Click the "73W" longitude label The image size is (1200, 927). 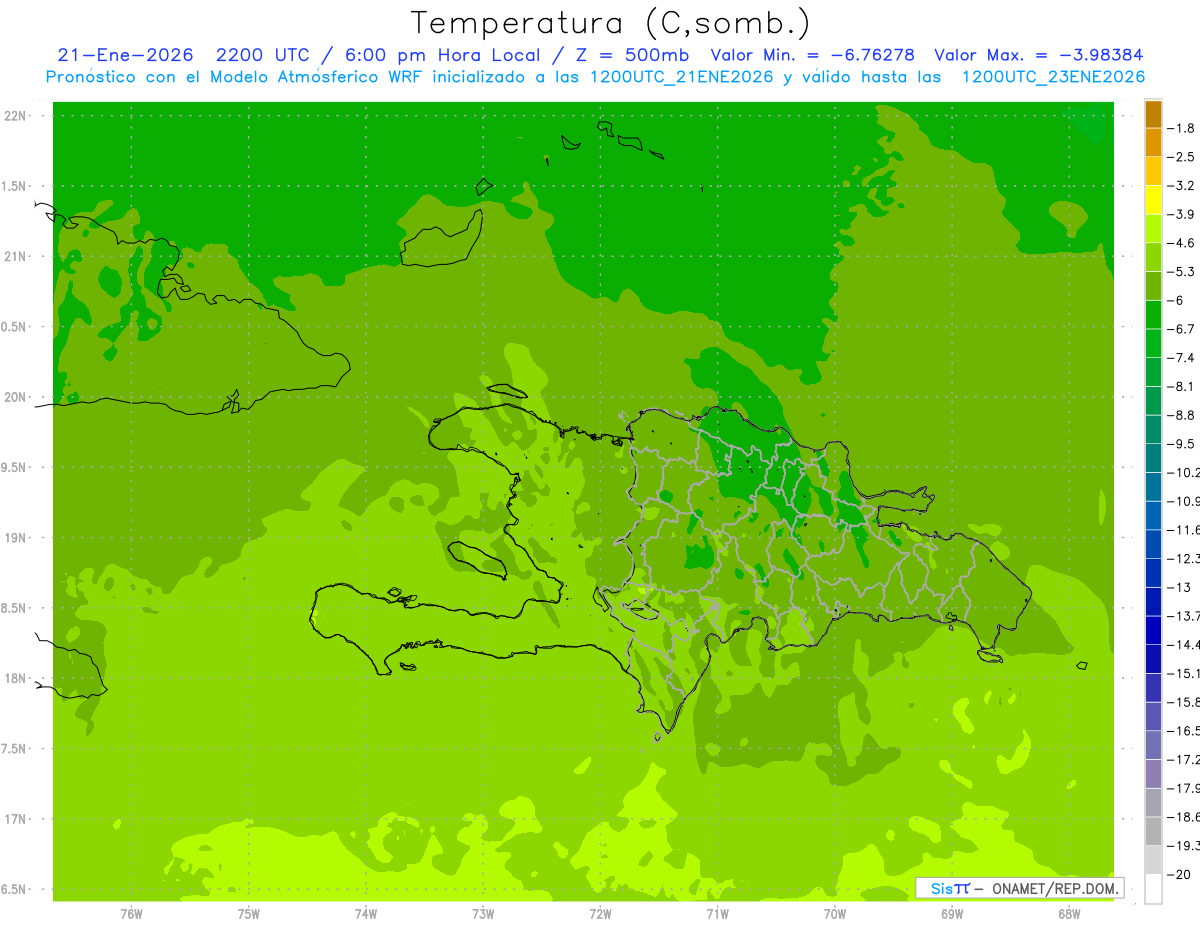tap(483, 914)
